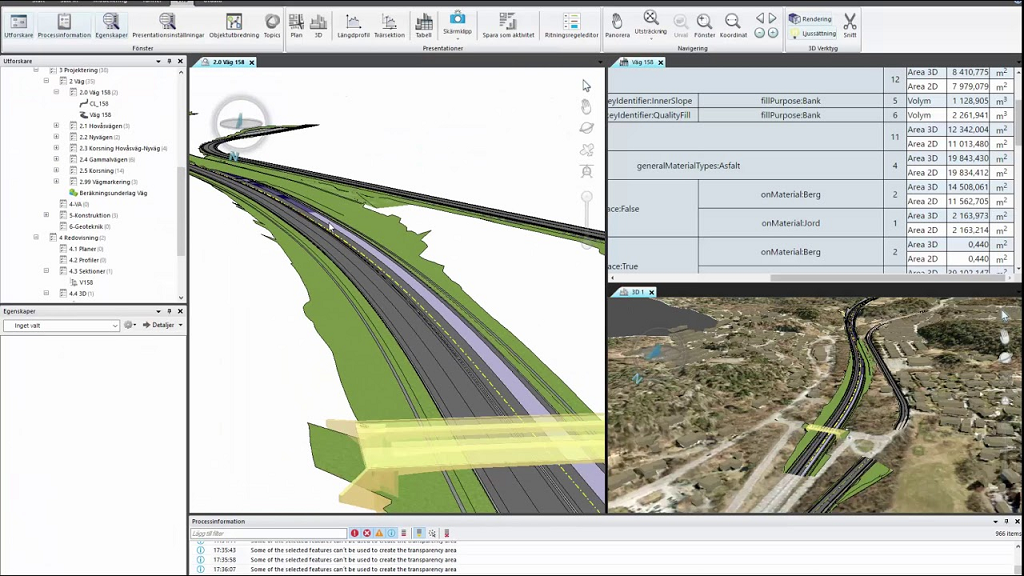
Task: Switch to the 2.0 Väg 158 tab
Action: coord(230,62)
